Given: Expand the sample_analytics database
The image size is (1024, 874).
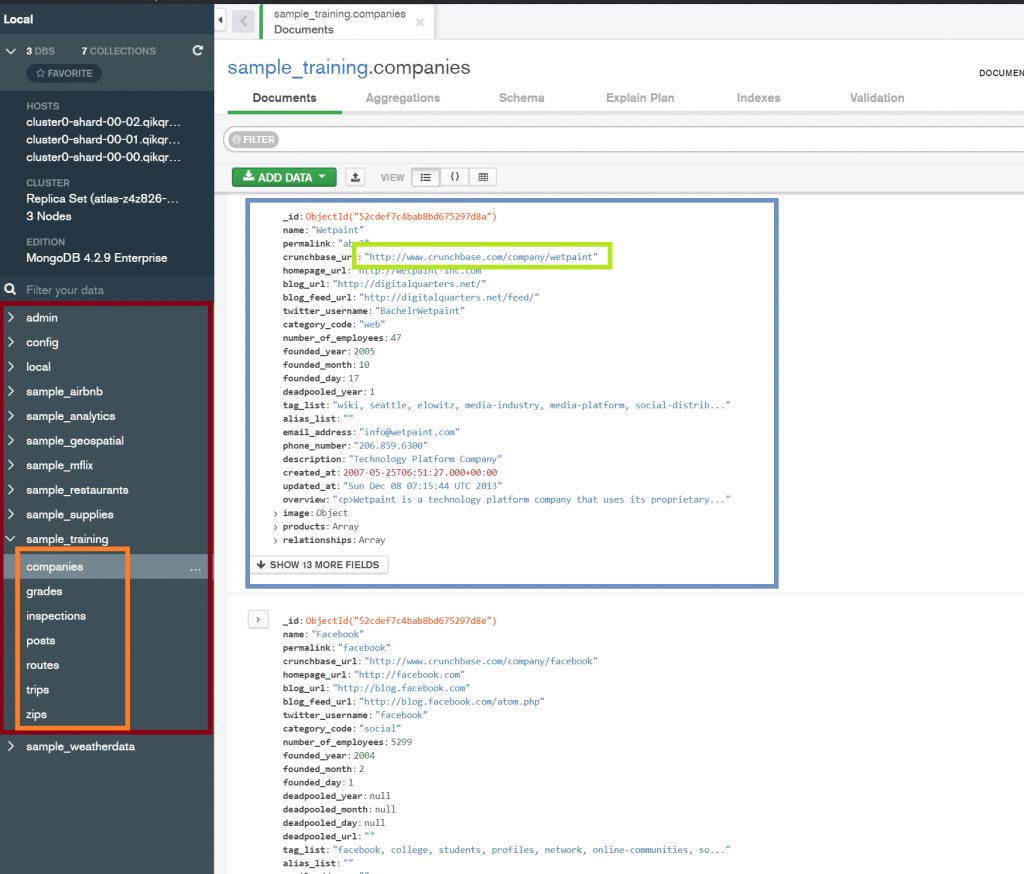Looking at the screenshot, I should tap(11, 415).
